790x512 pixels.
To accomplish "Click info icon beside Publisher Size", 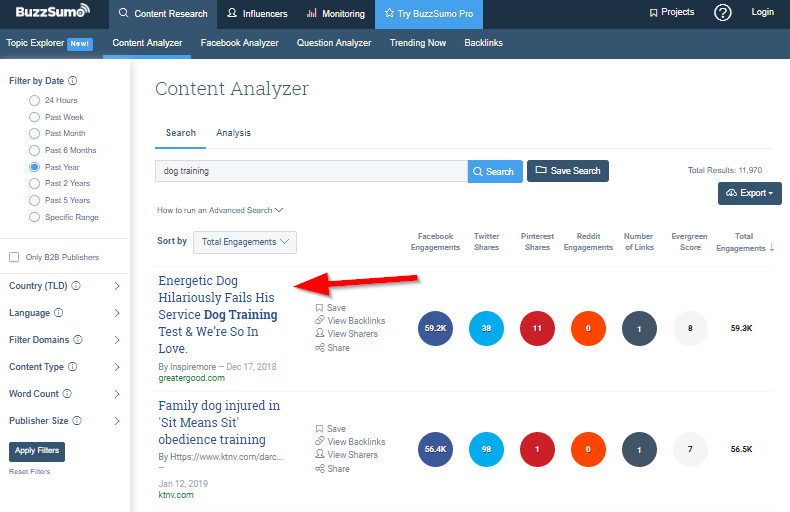I will (x=77, y=421).
